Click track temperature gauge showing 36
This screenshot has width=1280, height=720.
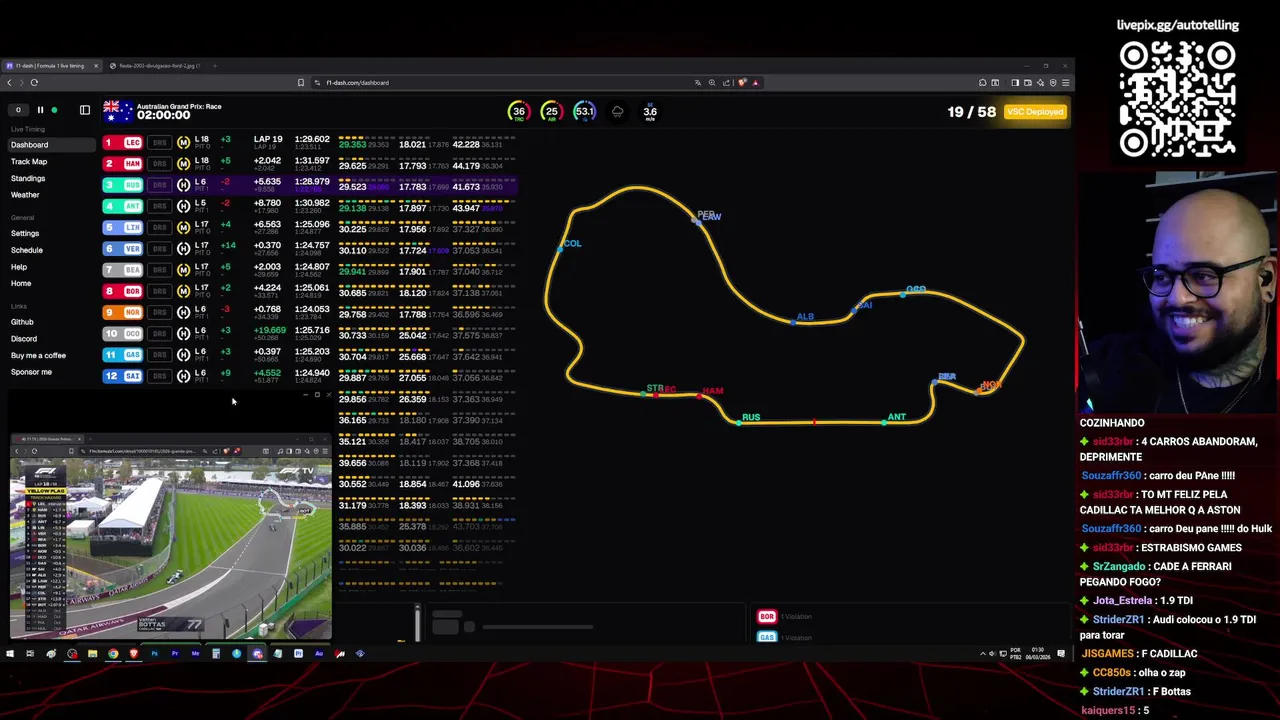518,112
